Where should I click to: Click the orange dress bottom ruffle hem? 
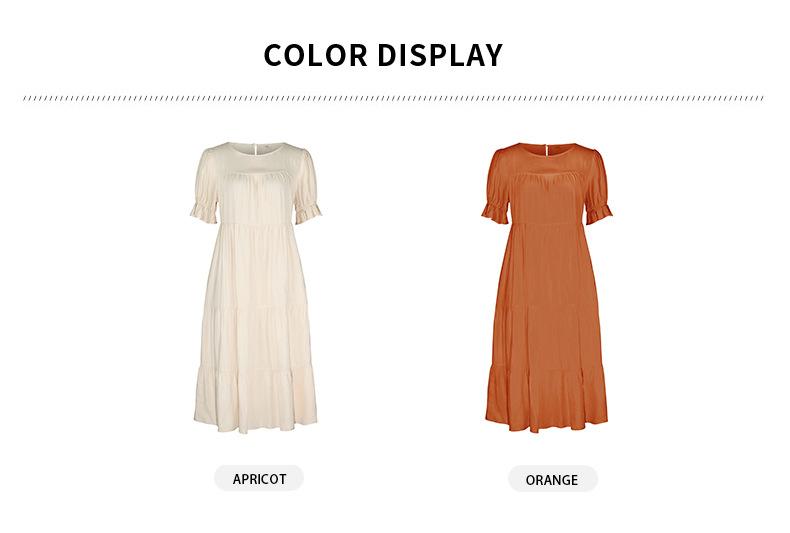(547, 402)
